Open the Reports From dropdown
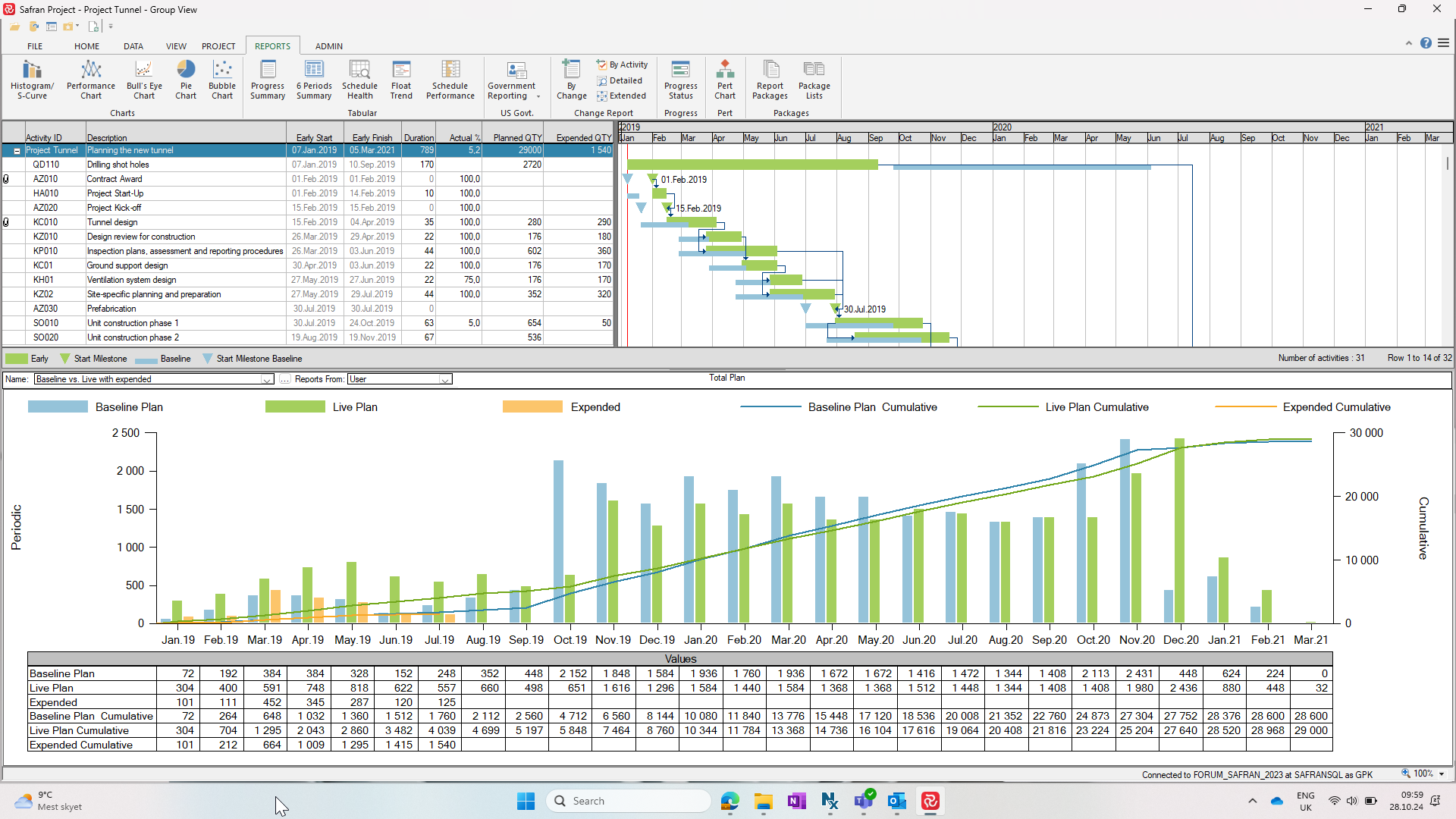Image resolution: width=1456 pixels, height=819 pixels. [x=445, y=379]
